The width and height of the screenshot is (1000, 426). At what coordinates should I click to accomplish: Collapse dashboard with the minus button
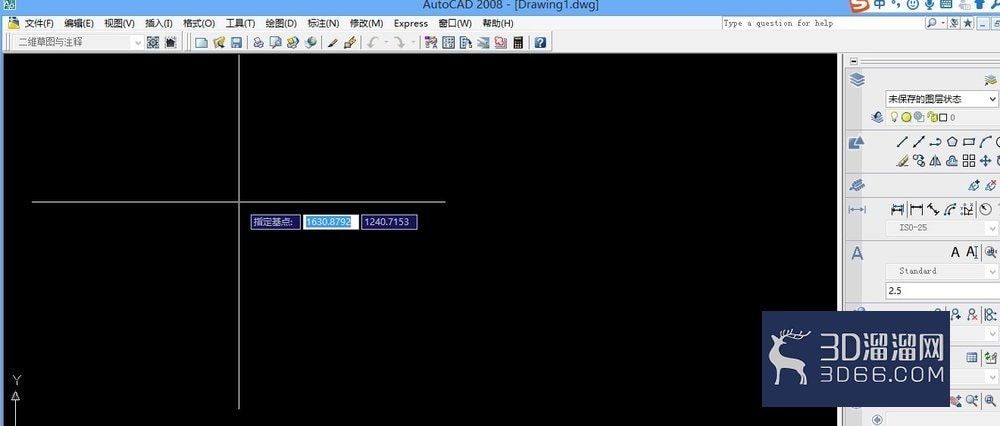coord(854,61)
